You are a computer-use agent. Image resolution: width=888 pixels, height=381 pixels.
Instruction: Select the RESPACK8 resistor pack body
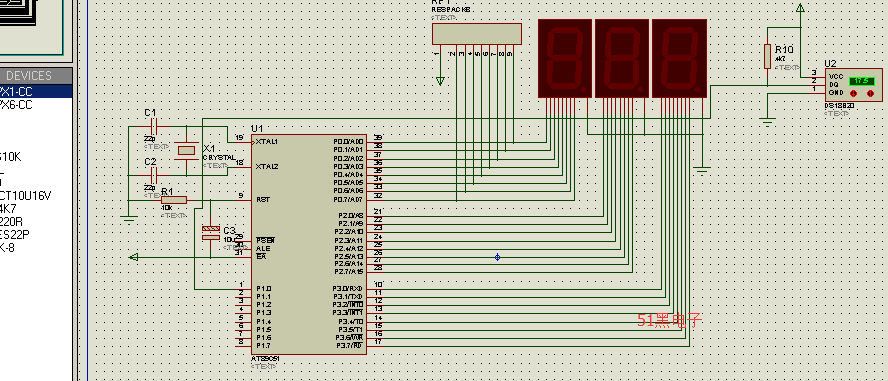tap(477, 34)
